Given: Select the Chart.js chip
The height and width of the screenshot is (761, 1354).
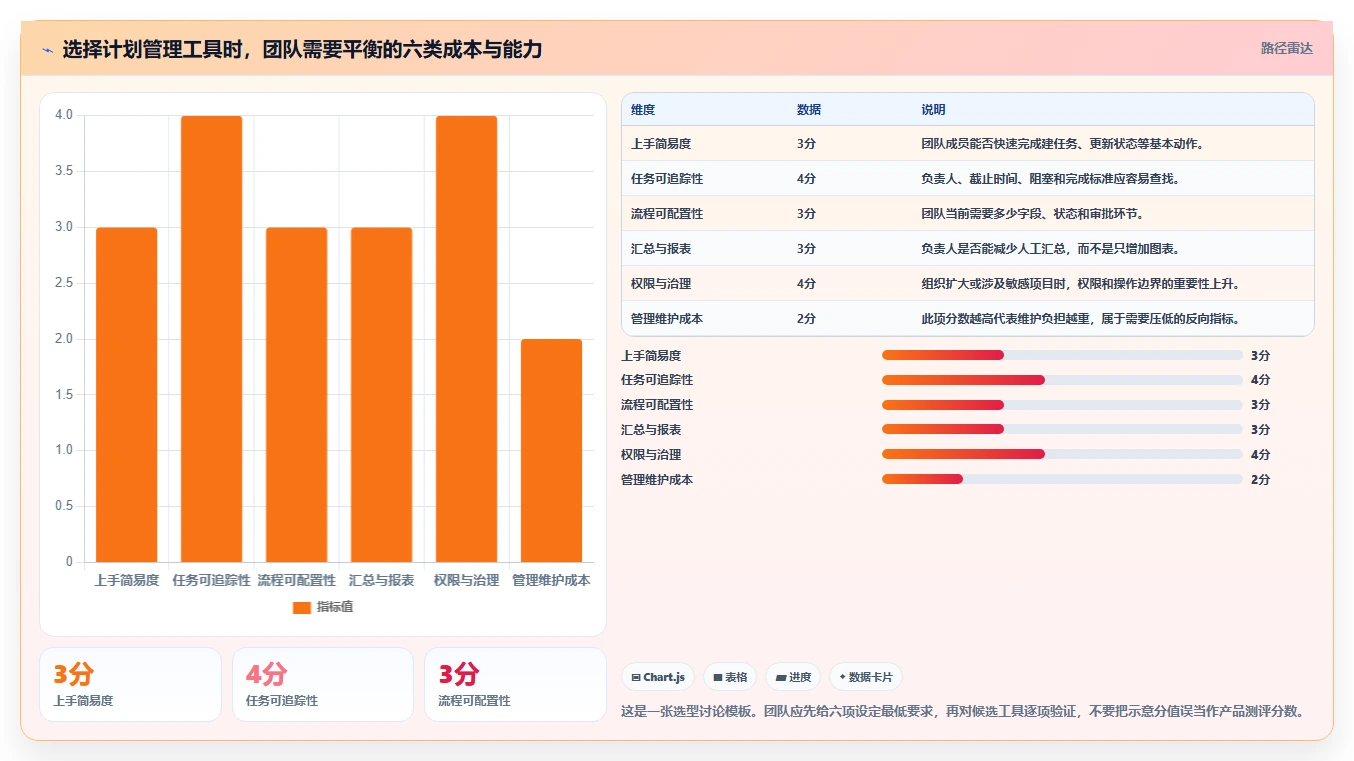Looking at the screenshot, I should point(658,677).
